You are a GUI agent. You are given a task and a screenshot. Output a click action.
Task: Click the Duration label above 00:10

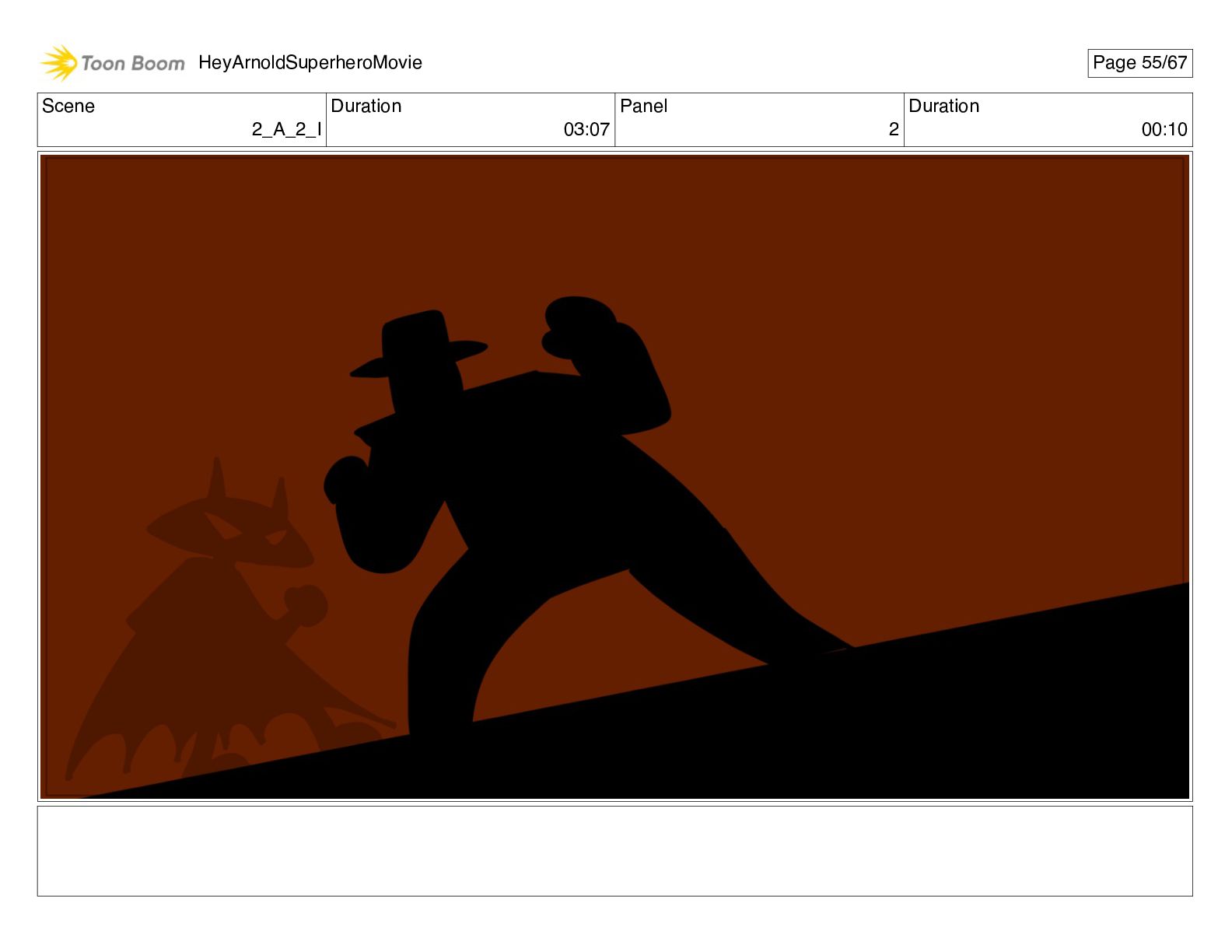(944, 106)
